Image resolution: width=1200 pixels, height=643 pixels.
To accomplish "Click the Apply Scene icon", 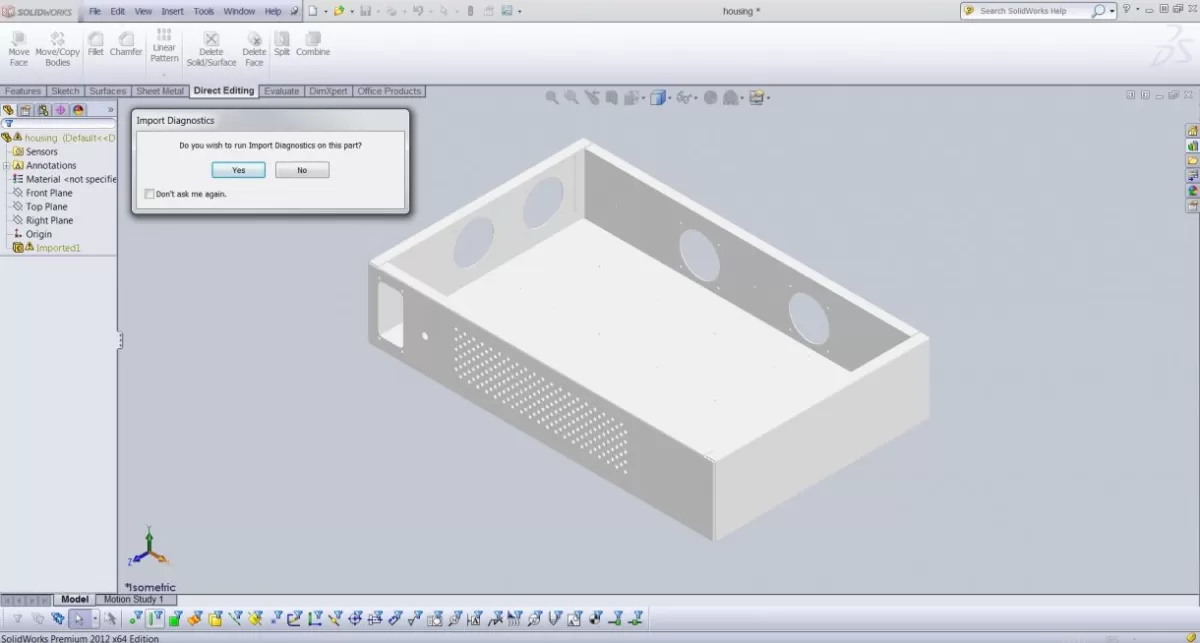I will point(731,97).
